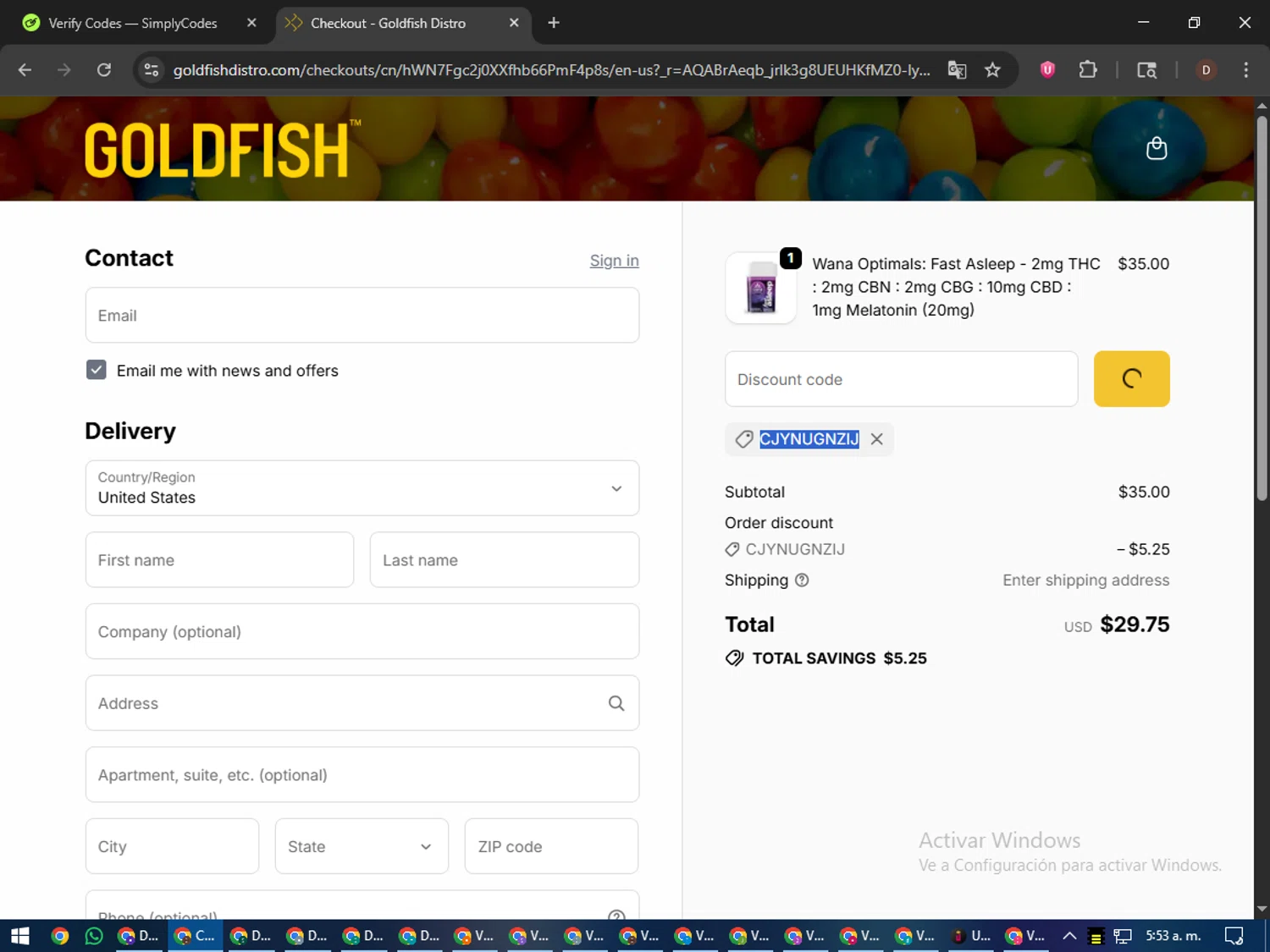Click the Apartment, suite, etc. field
This screenshot has width=1270, height=952.
(362, 775)
